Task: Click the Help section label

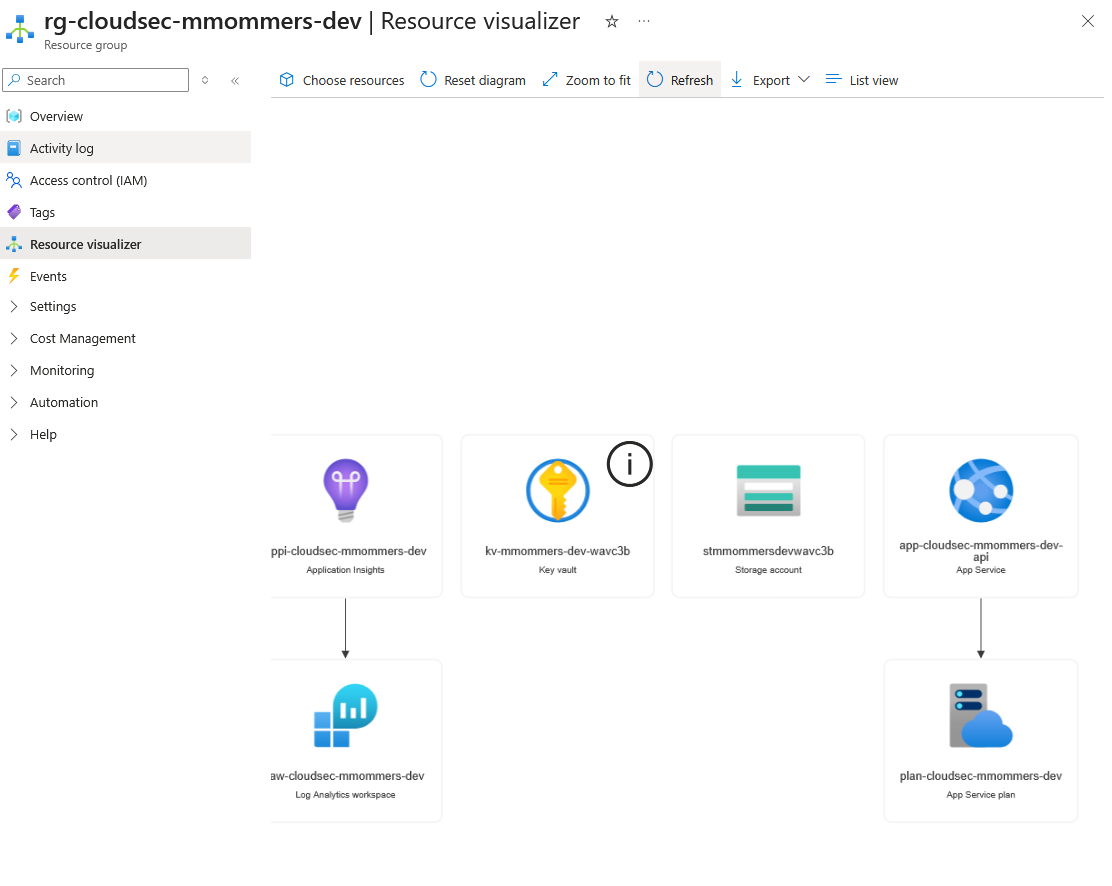Action: pos(43,434)
